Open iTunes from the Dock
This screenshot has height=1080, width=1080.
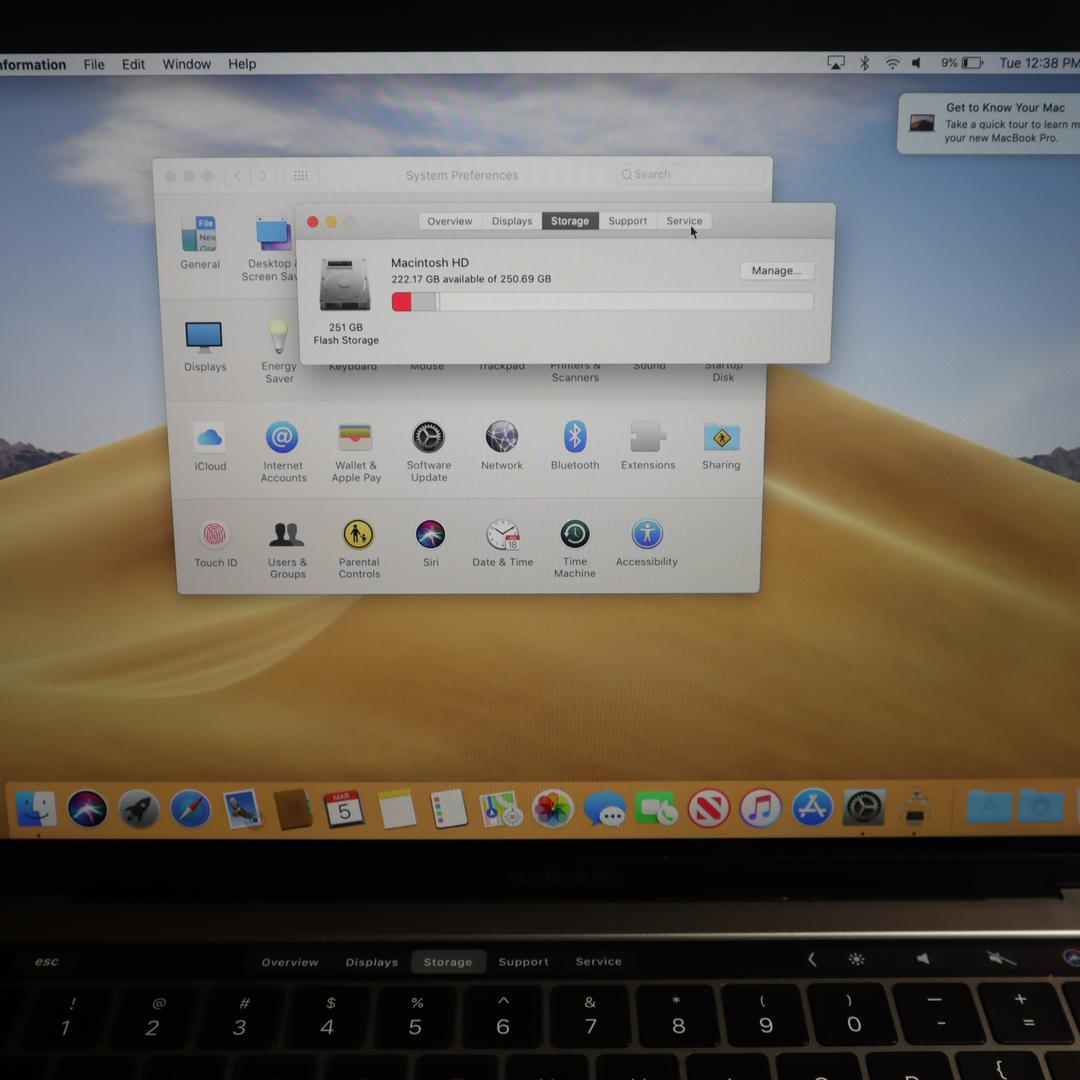coord(760,809)
